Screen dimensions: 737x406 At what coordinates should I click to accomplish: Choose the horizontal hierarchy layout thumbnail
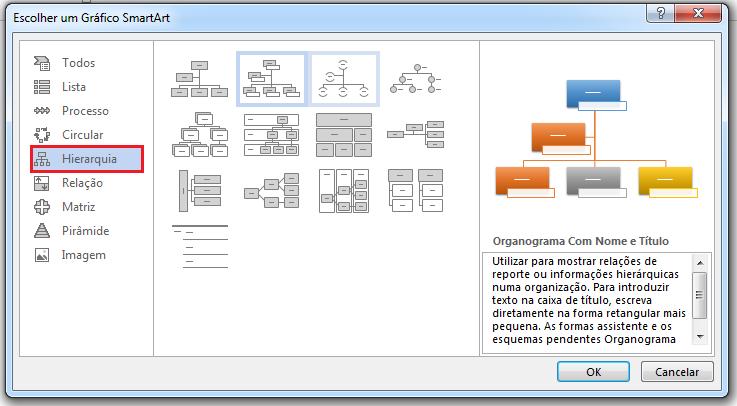click(271, 189)
